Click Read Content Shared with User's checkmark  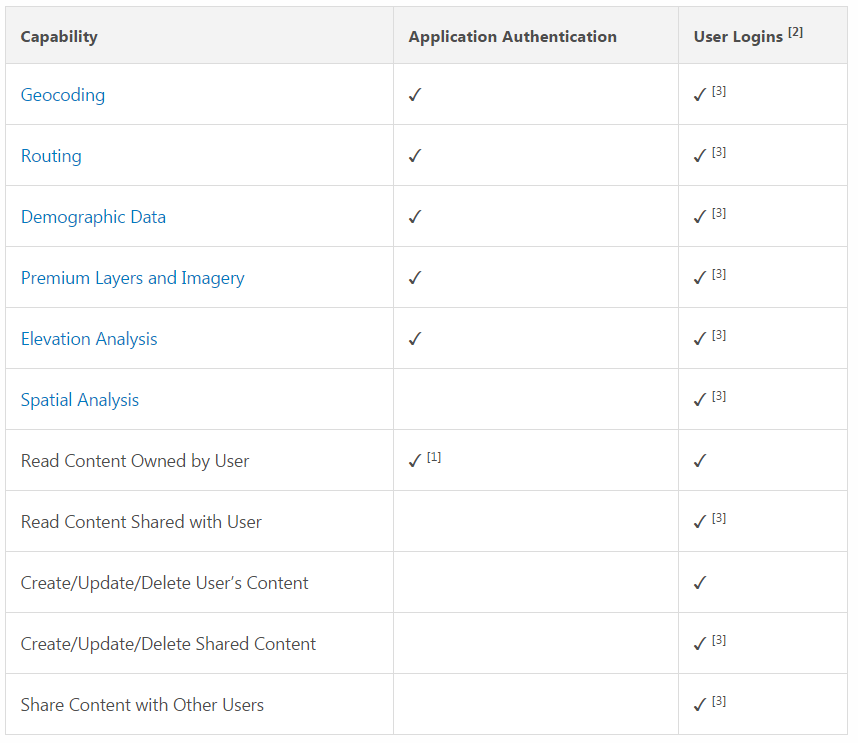[x=700, y=522]
